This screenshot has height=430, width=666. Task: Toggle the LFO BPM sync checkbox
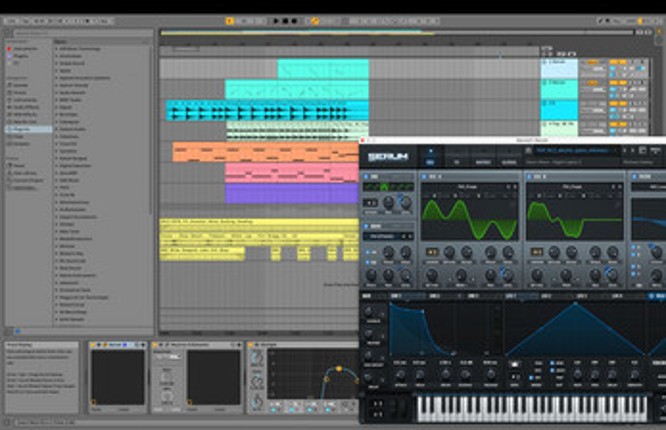(x=552, y=363)
